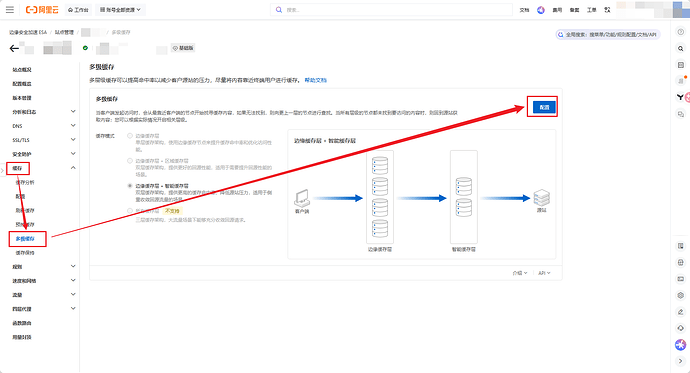Open 用量封顶 in the sidebar
The width and height of the screenshot is (690, 373).
[22, 337]
